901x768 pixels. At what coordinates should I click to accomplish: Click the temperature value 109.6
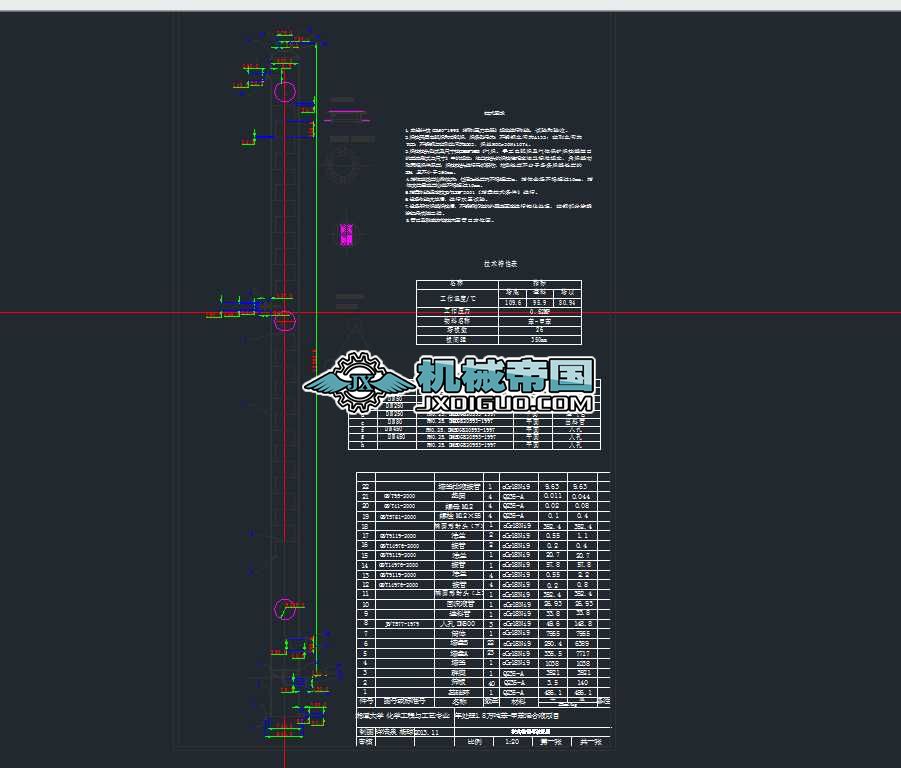tap(513, 302)
